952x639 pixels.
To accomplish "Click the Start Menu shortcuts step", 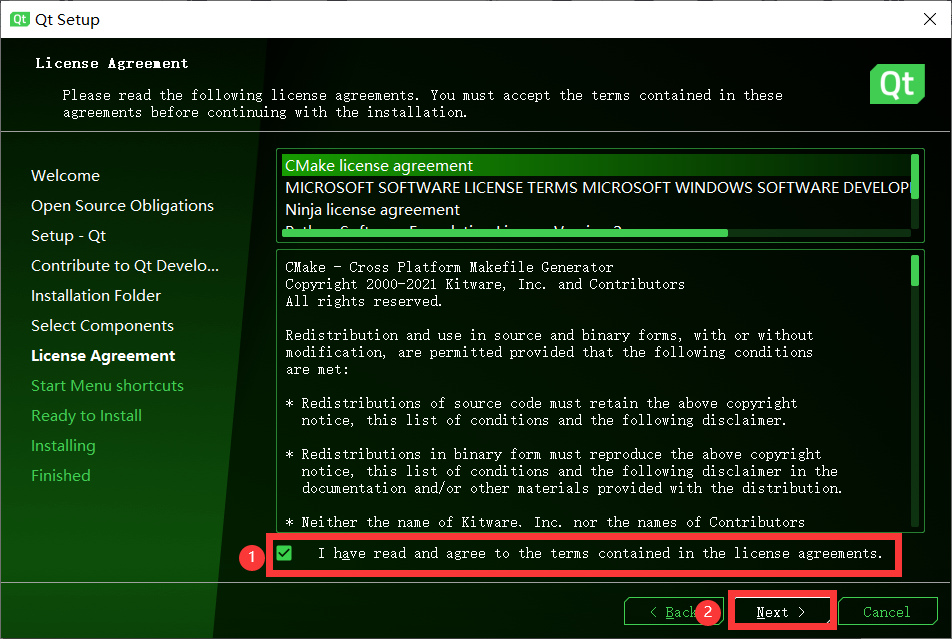I will 107,386.
